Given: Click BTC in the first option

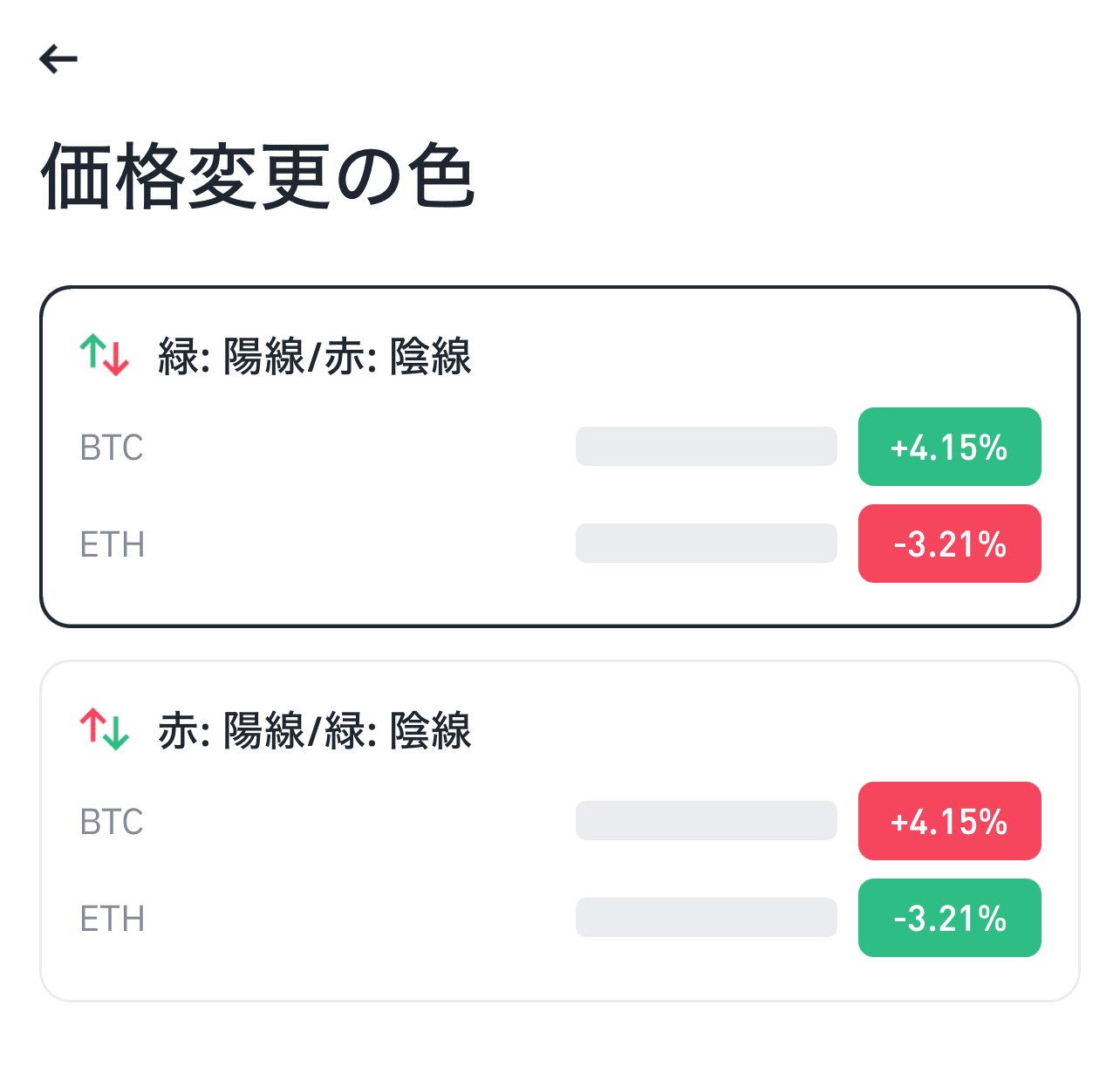Looking at the screenshot, I should (x=112, y=448).
